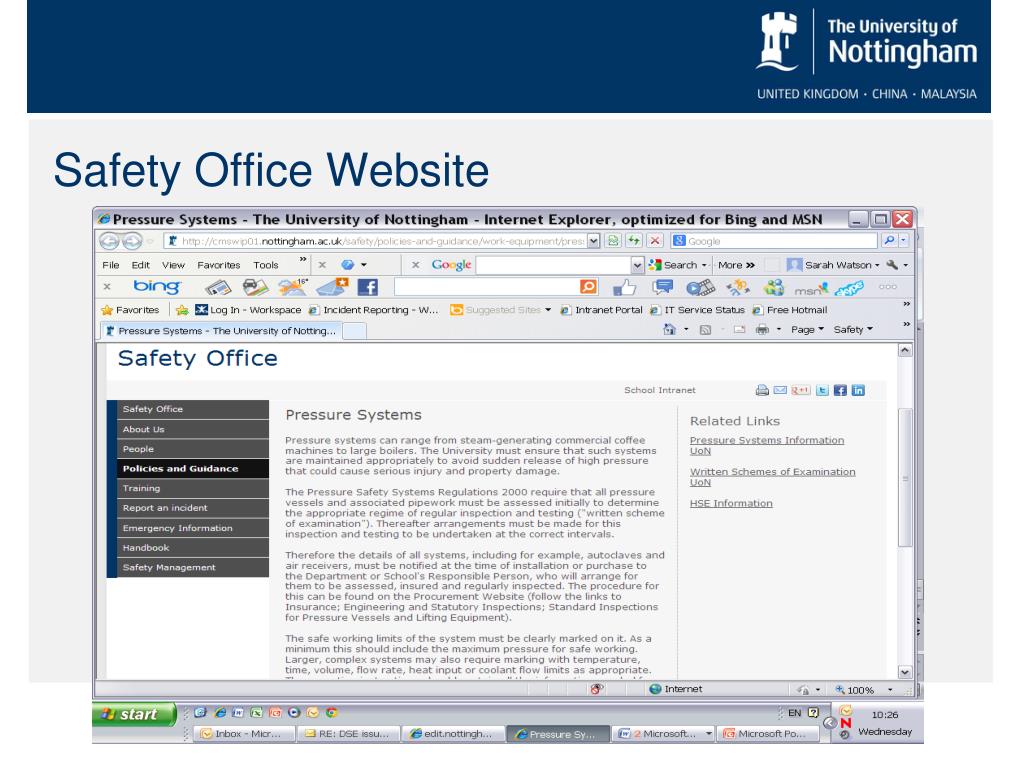Click the orange Bing search button
Screen dimensions: 1024x768
(x=588, y=287)
